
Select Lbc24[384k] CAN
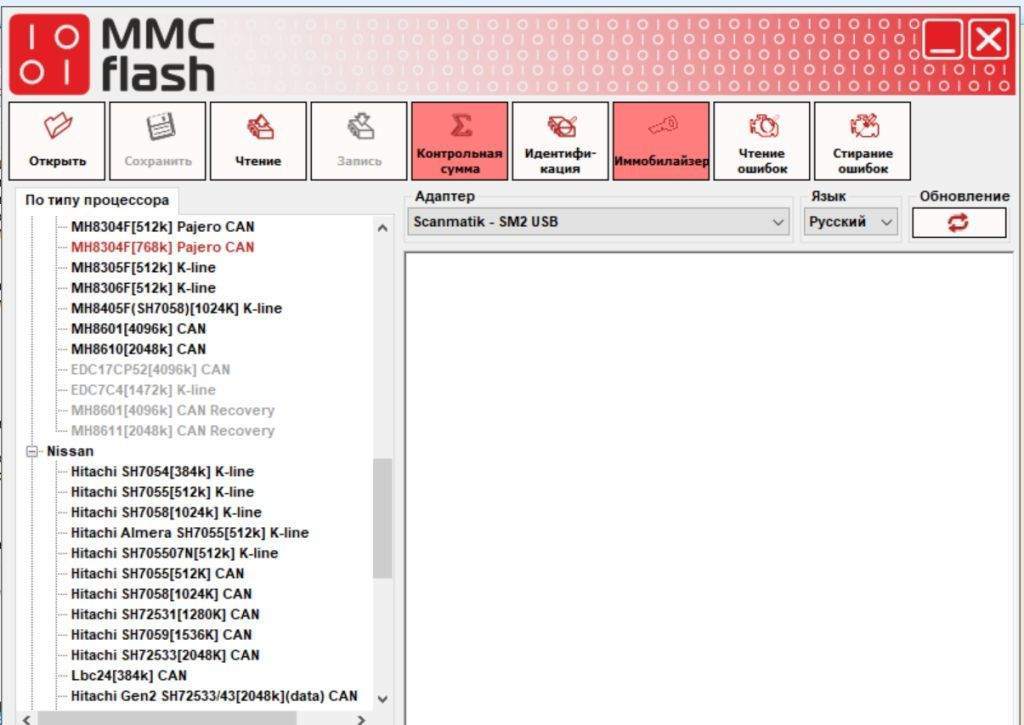(x=129, y=675)
